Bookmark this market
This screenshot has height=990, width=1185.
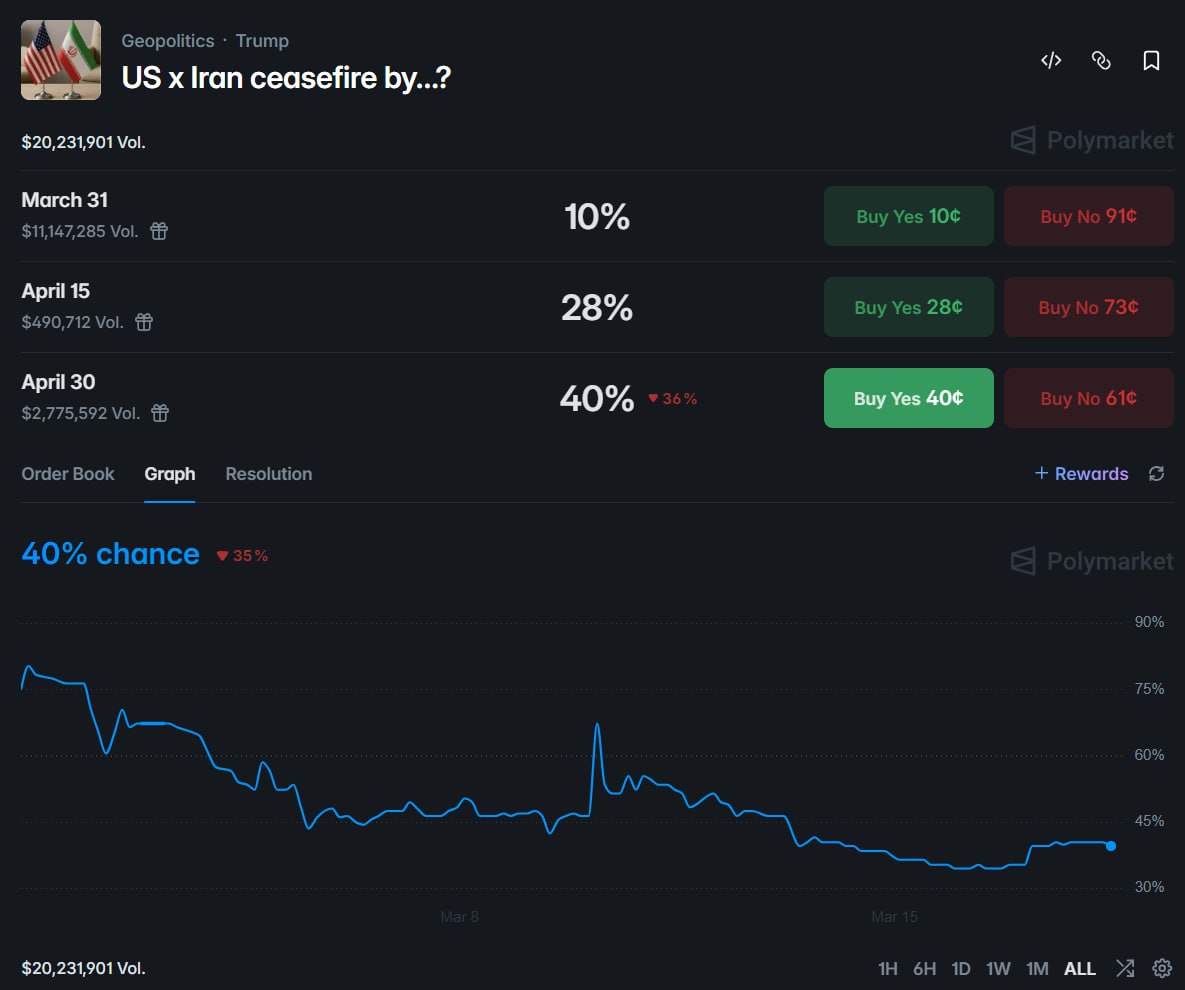click(1151, 60)
